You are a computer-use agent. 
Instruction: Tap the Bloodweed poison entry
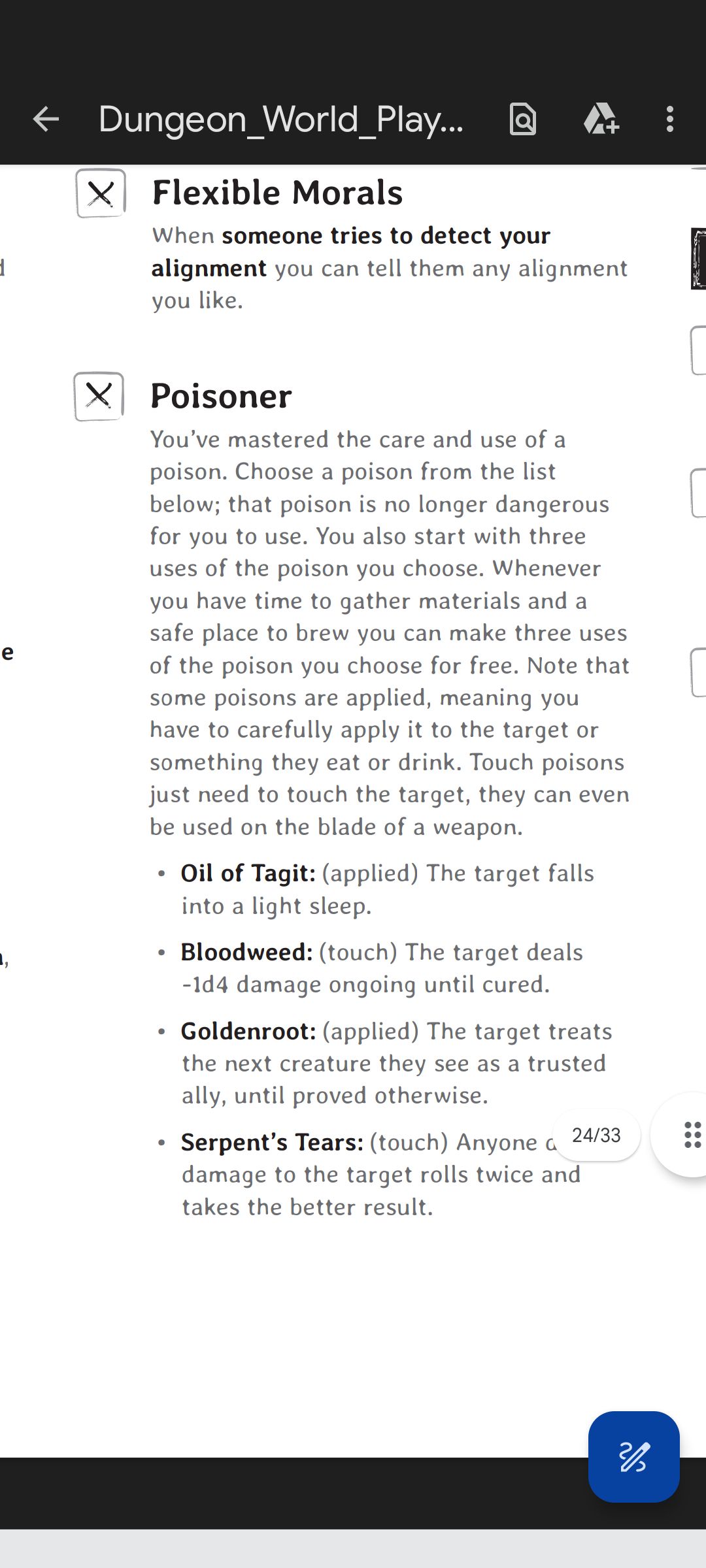click(246, 953)
